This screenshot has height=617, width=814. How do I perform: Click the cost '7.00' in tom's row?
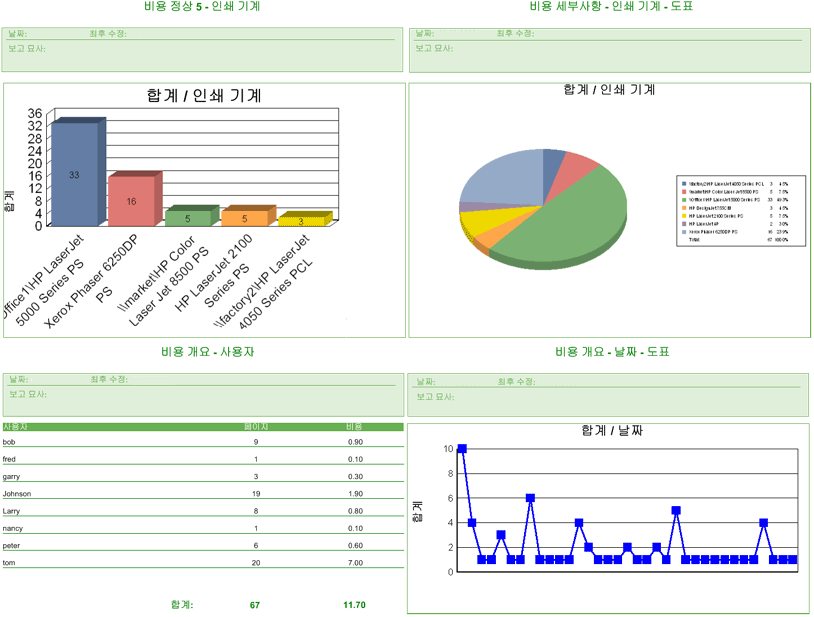[x=356, y=563]
